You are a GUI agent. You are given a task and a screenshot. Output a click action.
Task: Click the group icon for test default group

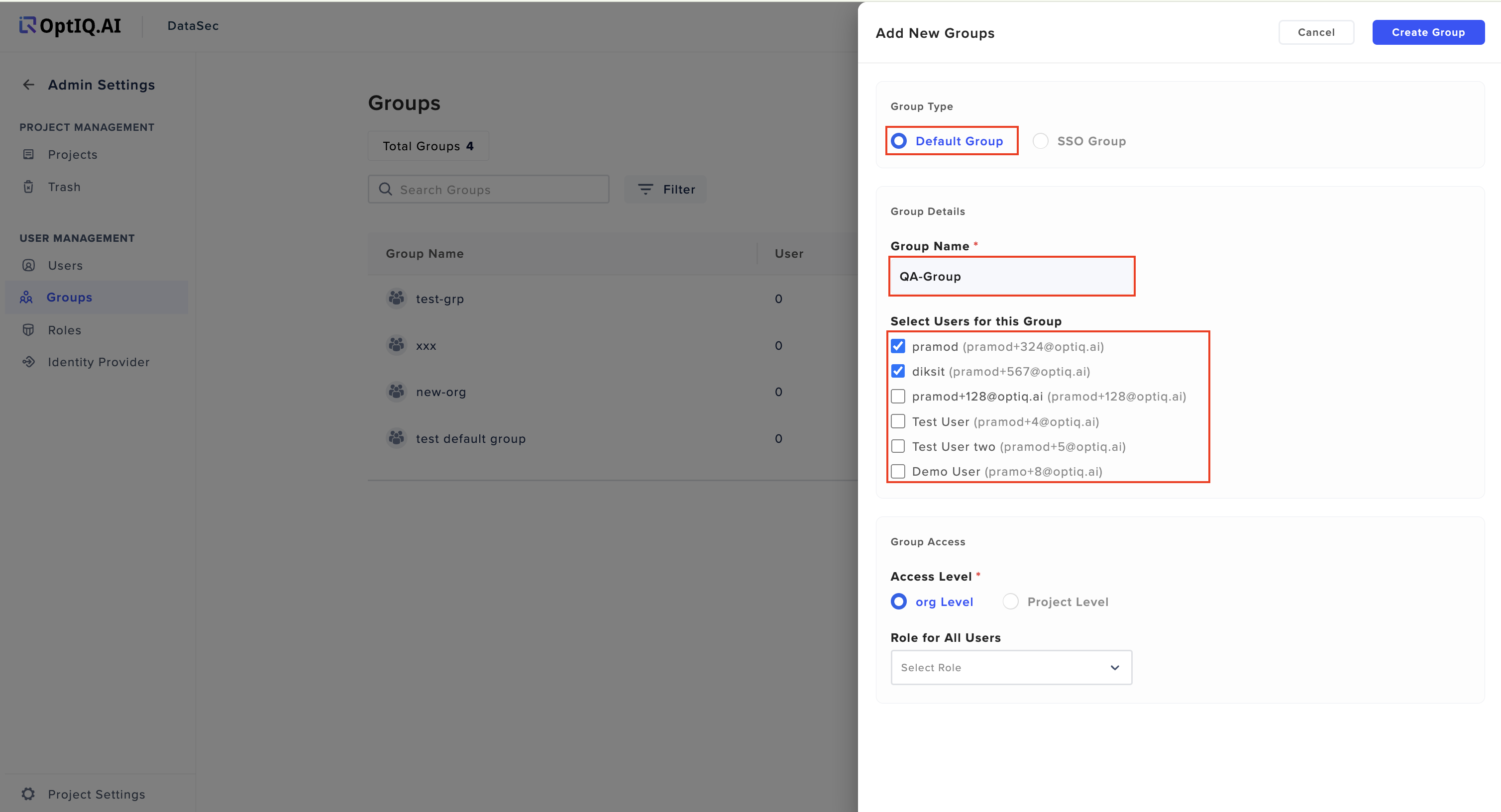click(x=397, y=439)
